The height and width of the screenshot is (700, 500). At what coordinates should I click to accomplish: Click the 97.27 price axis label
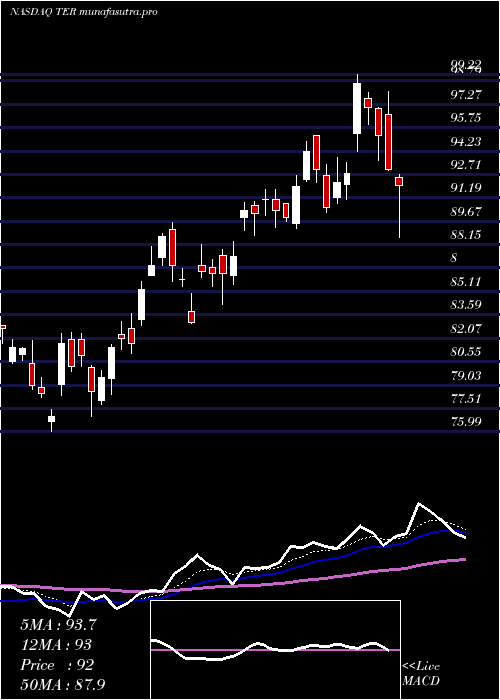point(466,95)
